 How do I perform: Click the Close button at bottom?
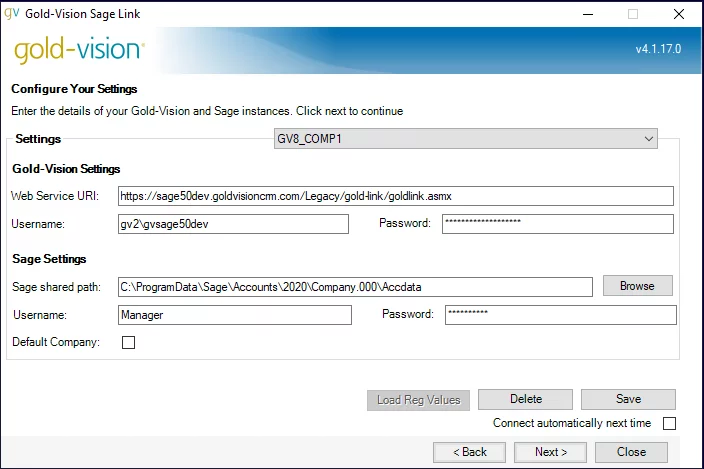click(x=631, y=452)
